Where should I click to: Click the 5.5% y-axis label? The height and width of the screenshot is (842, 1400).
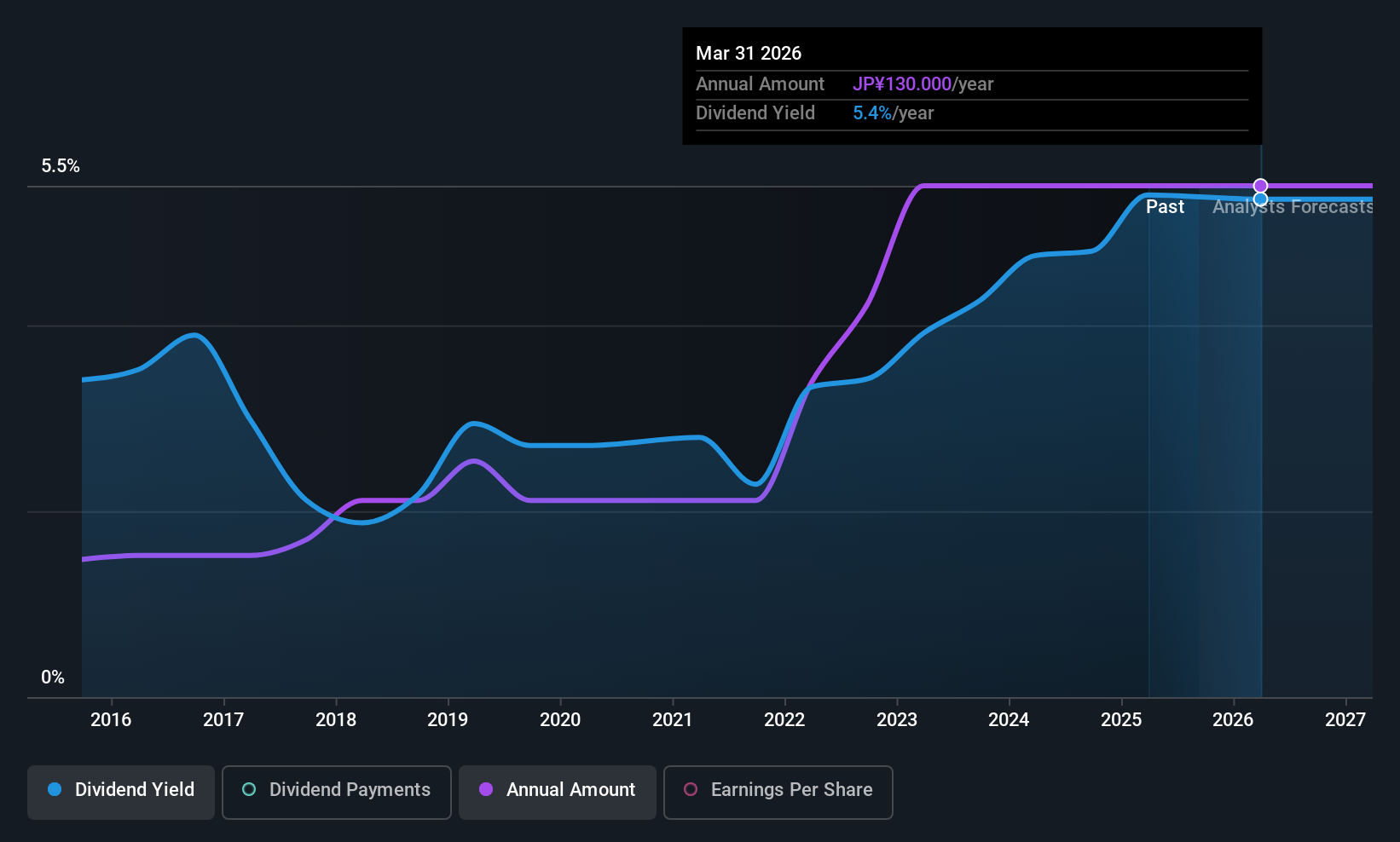(61, 166)
